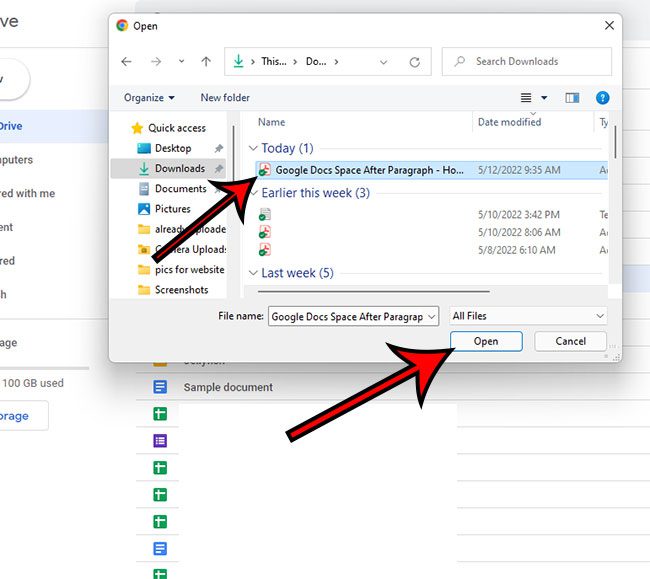Go up one folder level
650x579 pixels.
click(206, 61)
